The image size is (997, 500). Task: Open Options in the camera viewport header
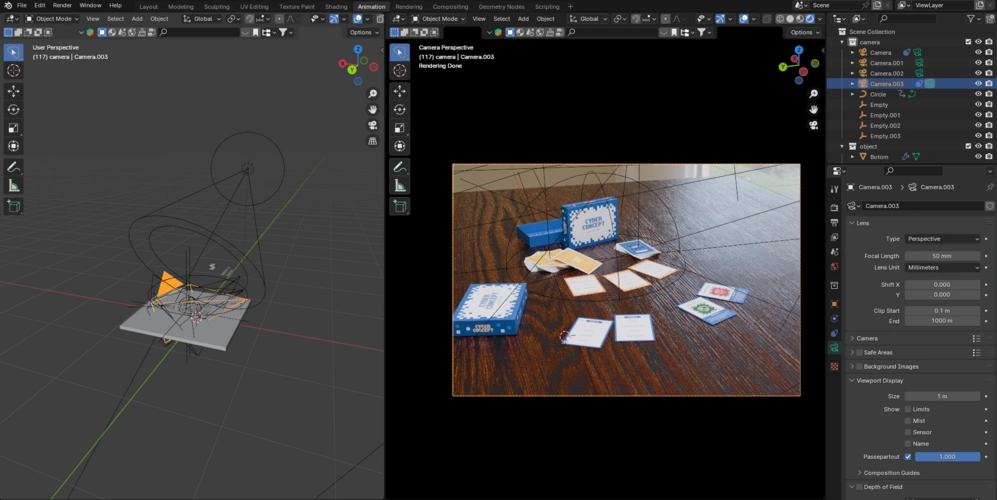click(x=804, y=32)
